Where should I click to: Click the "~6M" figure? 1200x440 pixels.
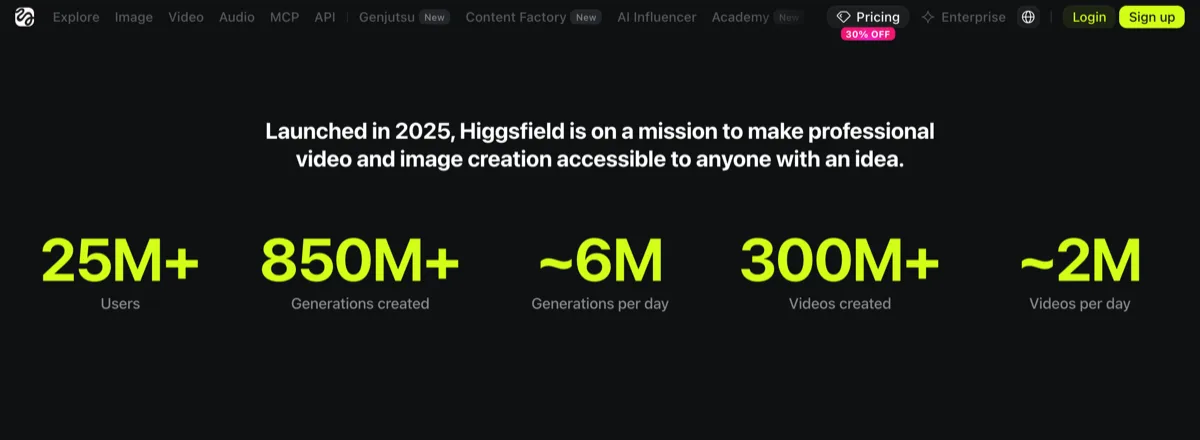tap(600, 261)
